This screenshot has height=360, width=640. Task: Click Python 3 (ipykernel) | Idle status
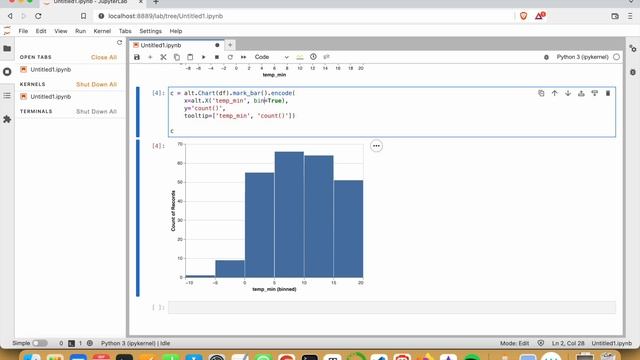tap(135, 343)
